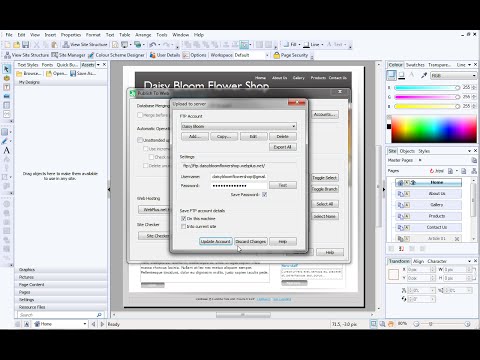Click the Discard Changes button
Image resolution: width=480 pixels, height=360 pixels.
pos(251,241)
